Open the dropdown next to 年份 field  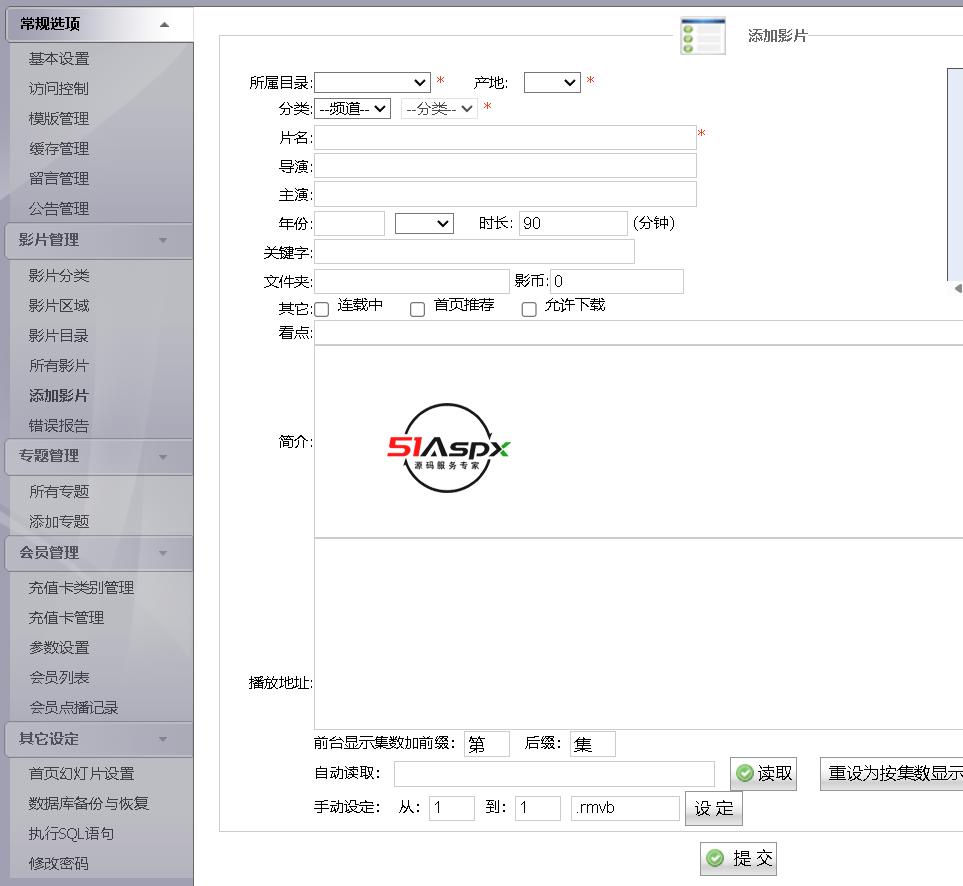coord(424,223)
